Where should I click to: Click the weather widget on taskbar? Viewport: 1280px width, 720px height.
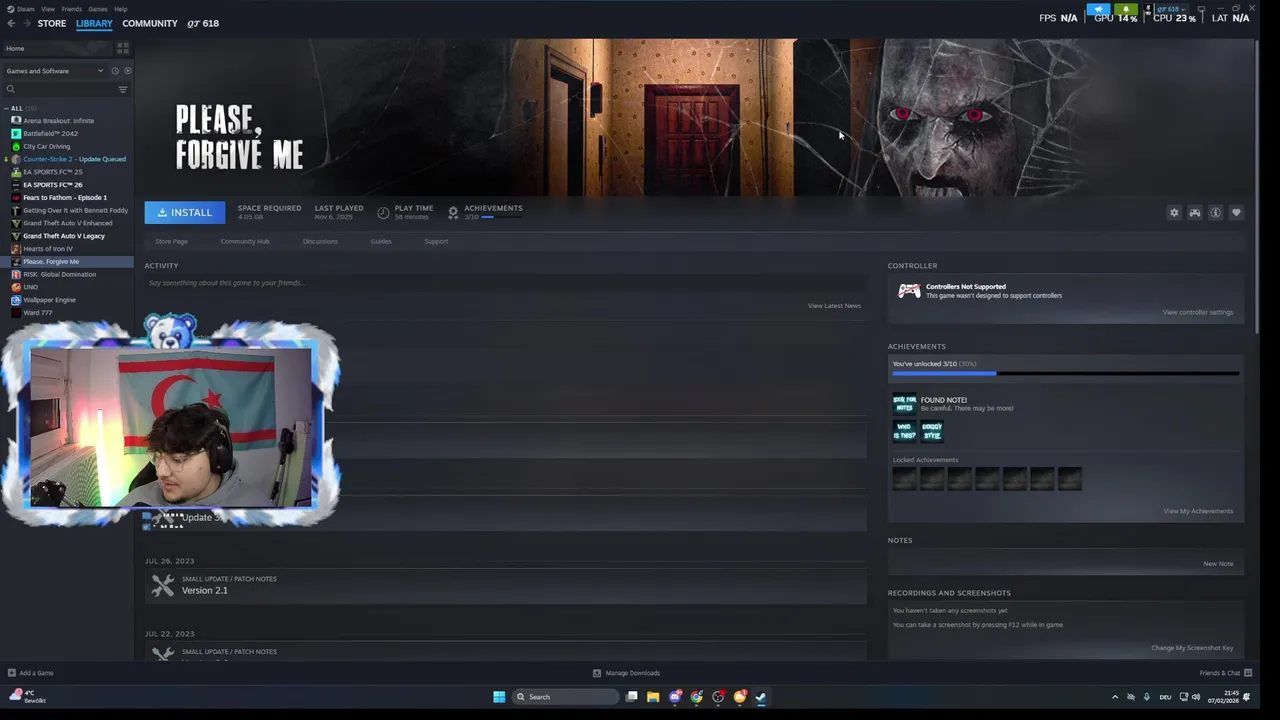point(27,696)
